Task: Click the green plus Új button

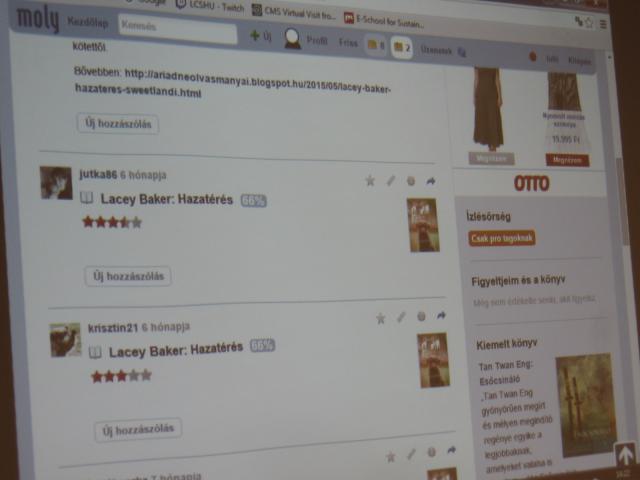Action: [x=261, y=36]
